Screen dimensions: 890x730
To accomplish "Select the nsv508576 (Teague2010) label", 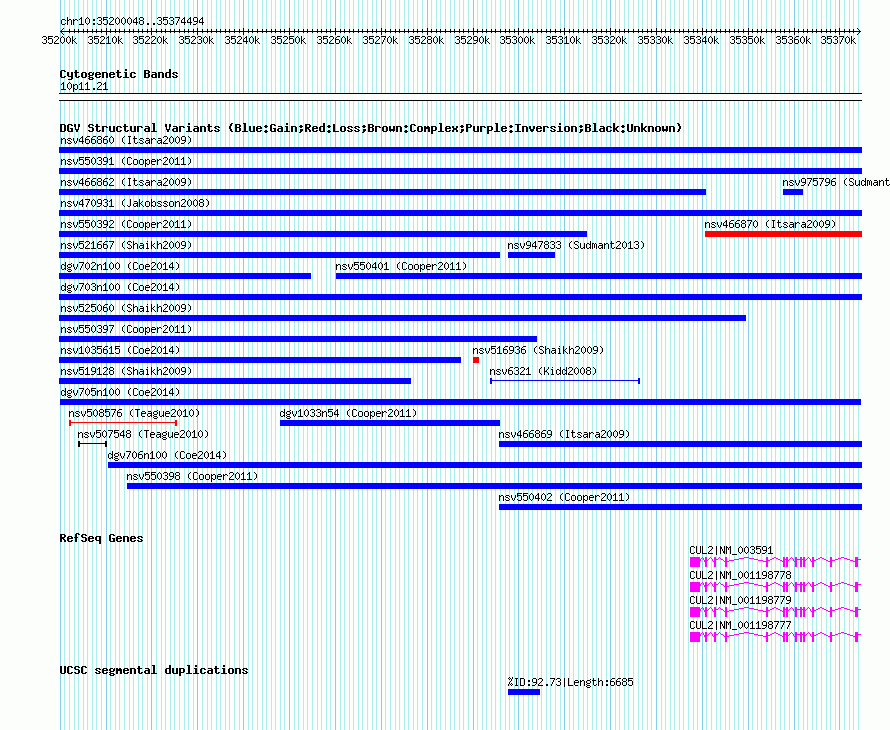I will click(x=134, y=413).
